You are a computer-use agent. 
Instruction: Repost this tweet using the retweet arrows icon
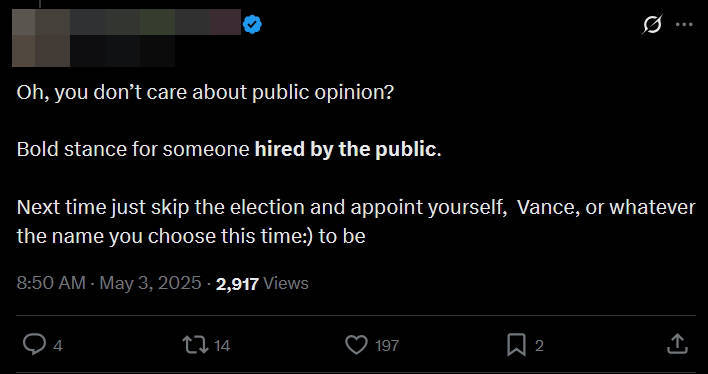[x=195, y=345]
